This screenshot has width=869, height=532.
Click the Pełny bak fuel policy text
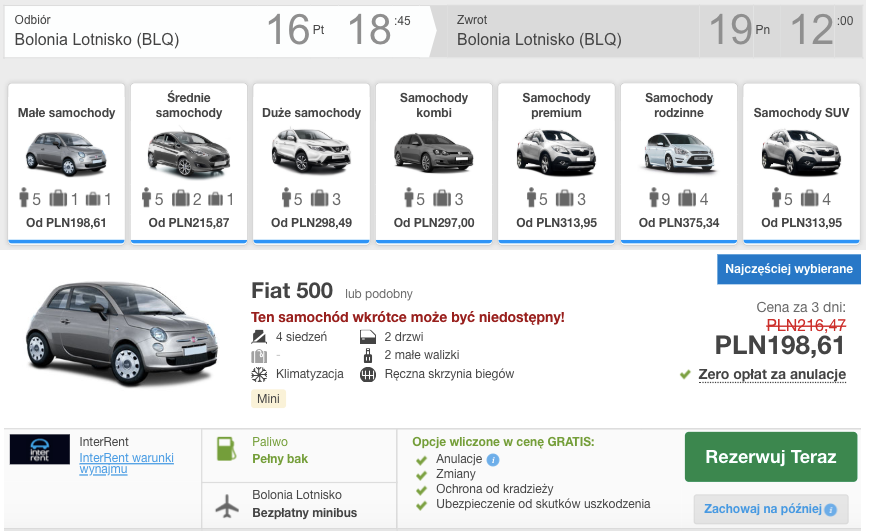[280, 459]
